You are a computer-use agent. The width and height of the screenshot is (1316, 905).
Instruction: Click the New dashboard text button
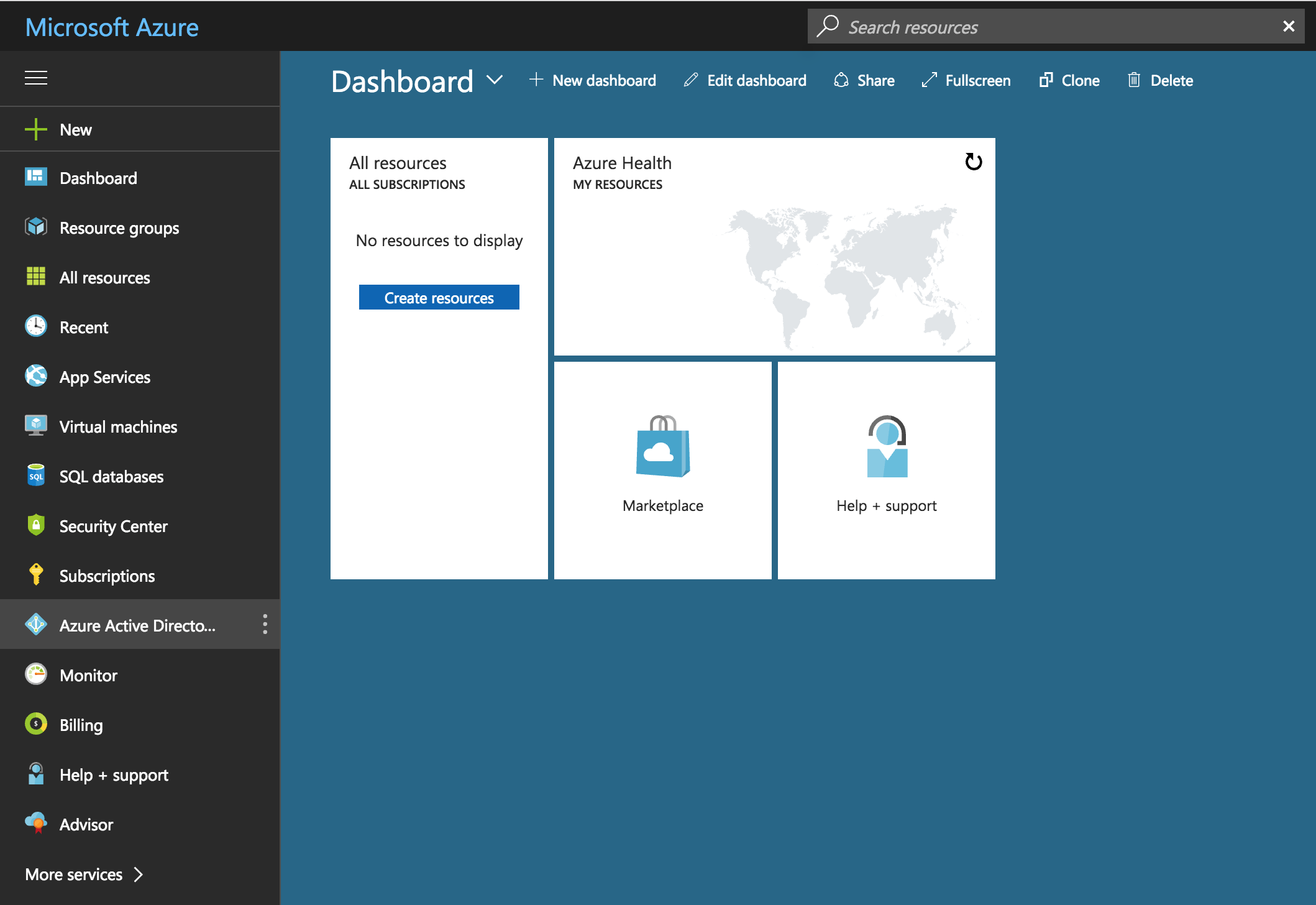pyautogui.click(x=604, y=80)
